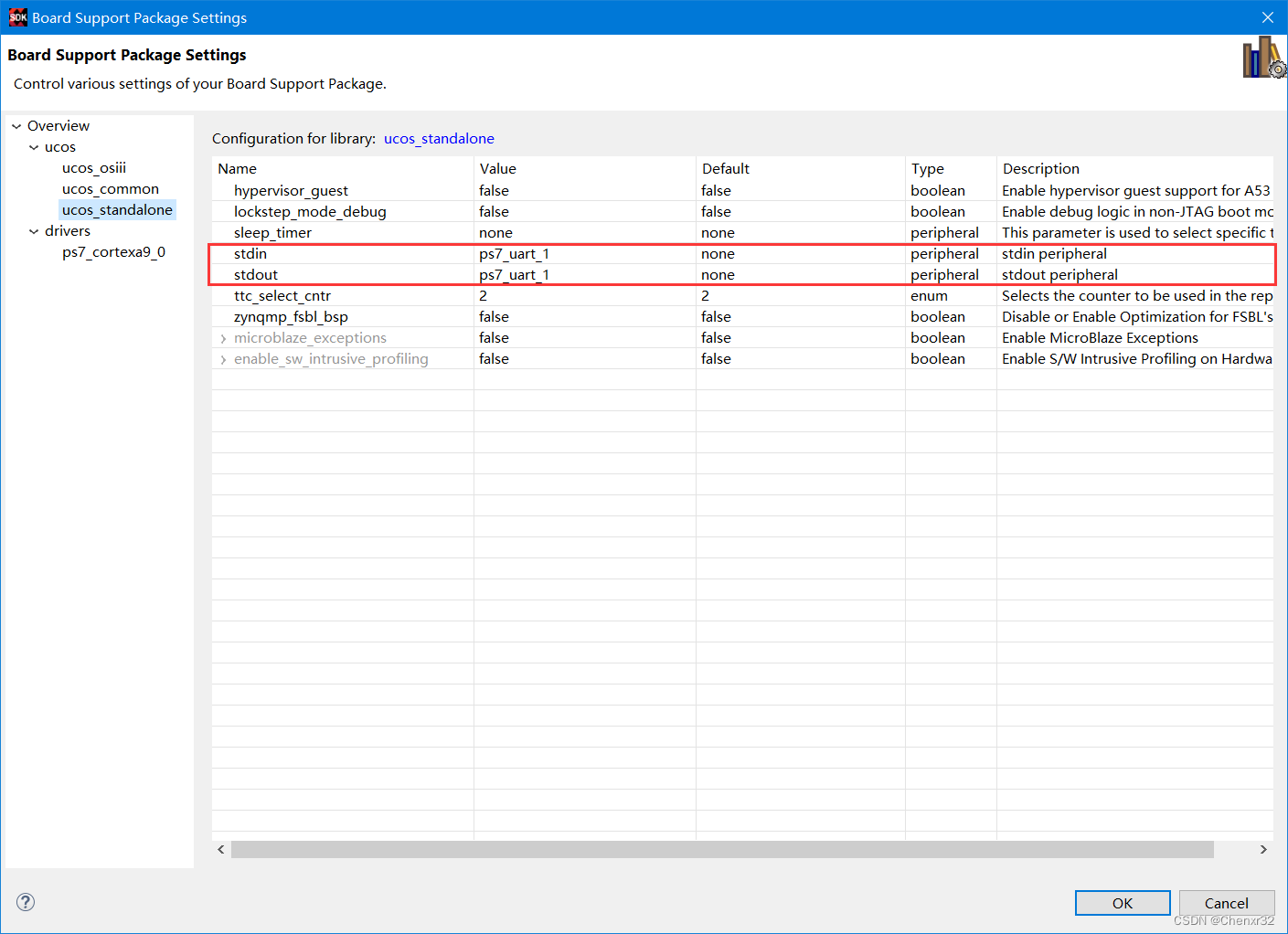Click the horizontal scrollbar right arrow
1288x934 pixels.
click(x=1263, y=850)
